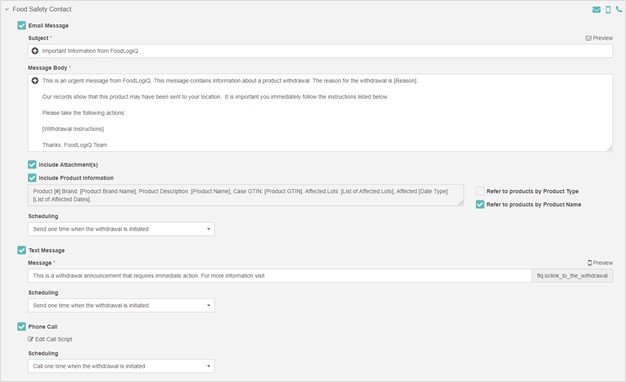Open the email Preview link
The height and width of the screenshot is (382, 626).
599,38
